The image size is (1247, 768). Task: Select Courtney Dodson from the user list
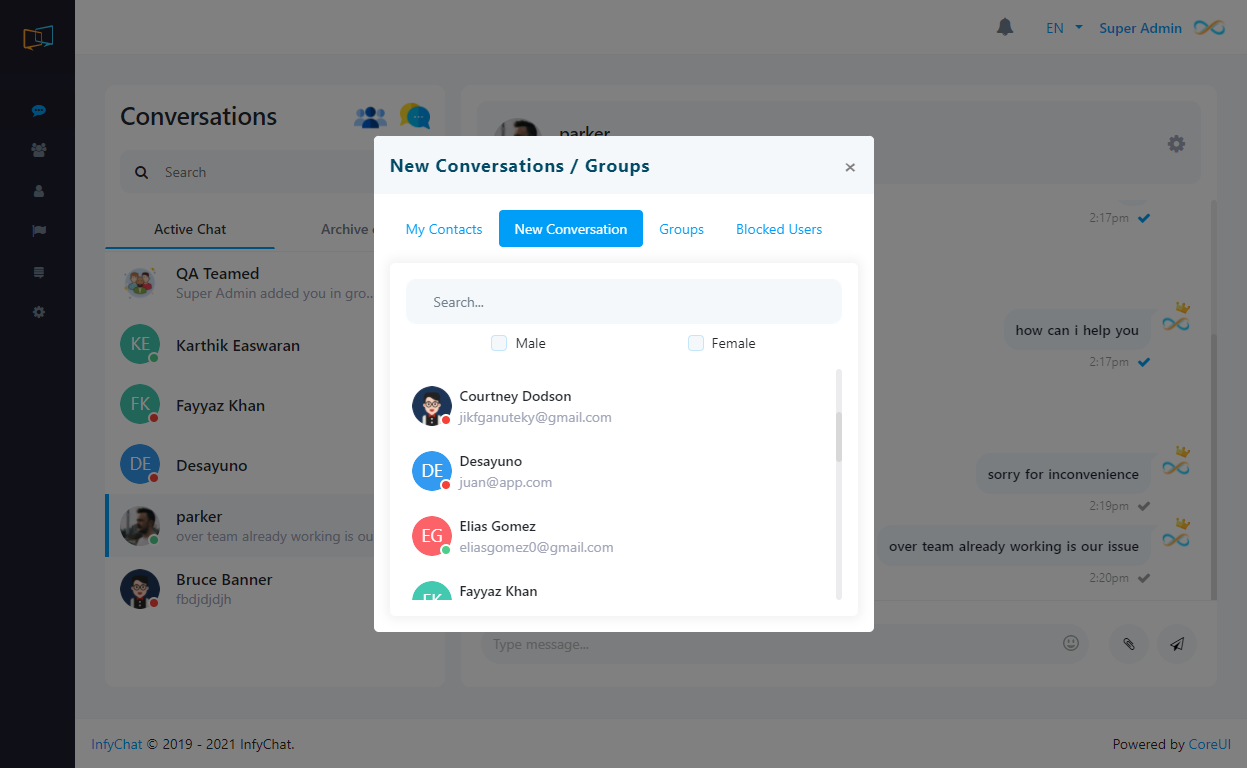(x=515, y=406)
